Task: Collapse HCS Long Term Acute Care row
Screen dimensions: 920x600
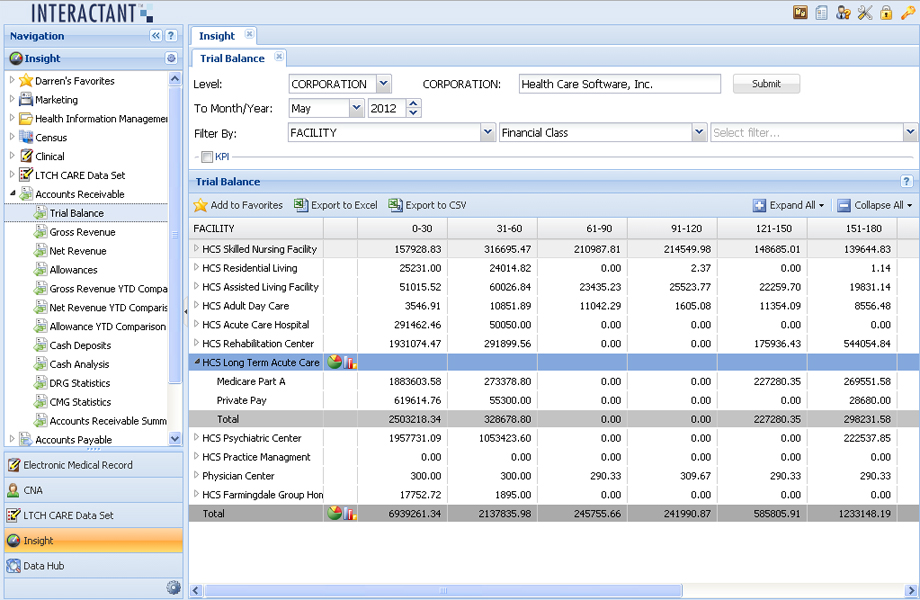Action: click(x=197, y=363)
